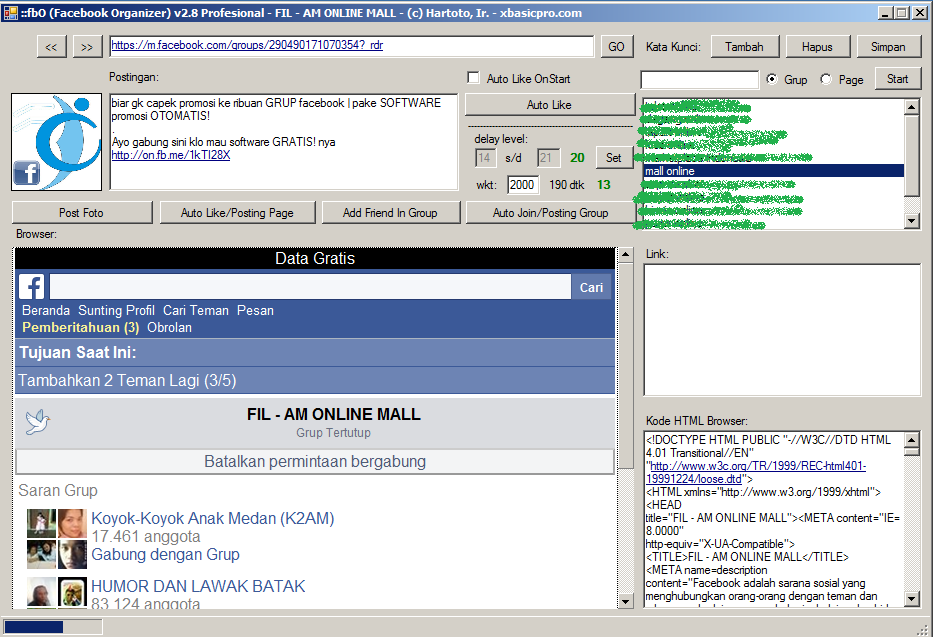Click the keyword search input field
933x637 pixels.
tap(700, 80)
